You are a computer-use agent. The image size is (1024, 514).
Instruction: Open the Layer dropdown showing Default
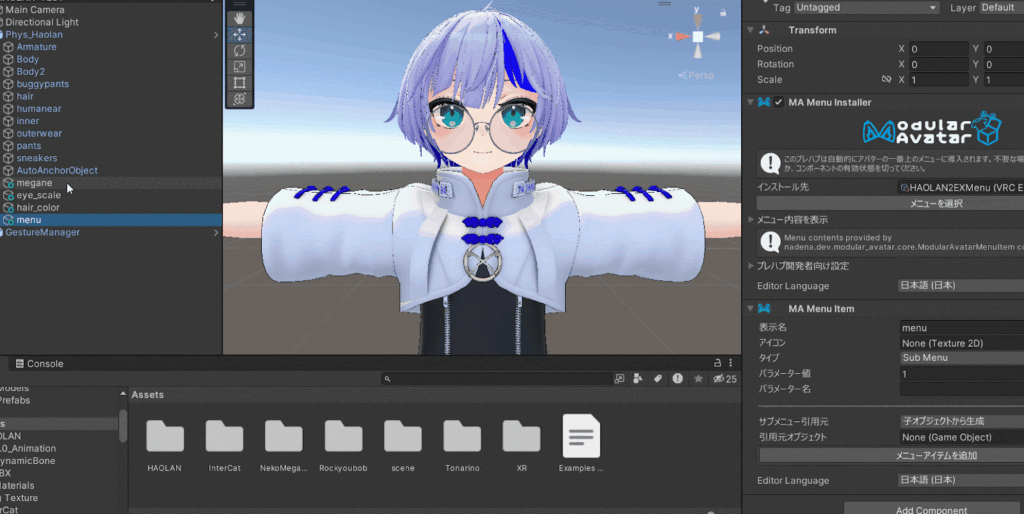point(1002,7)
